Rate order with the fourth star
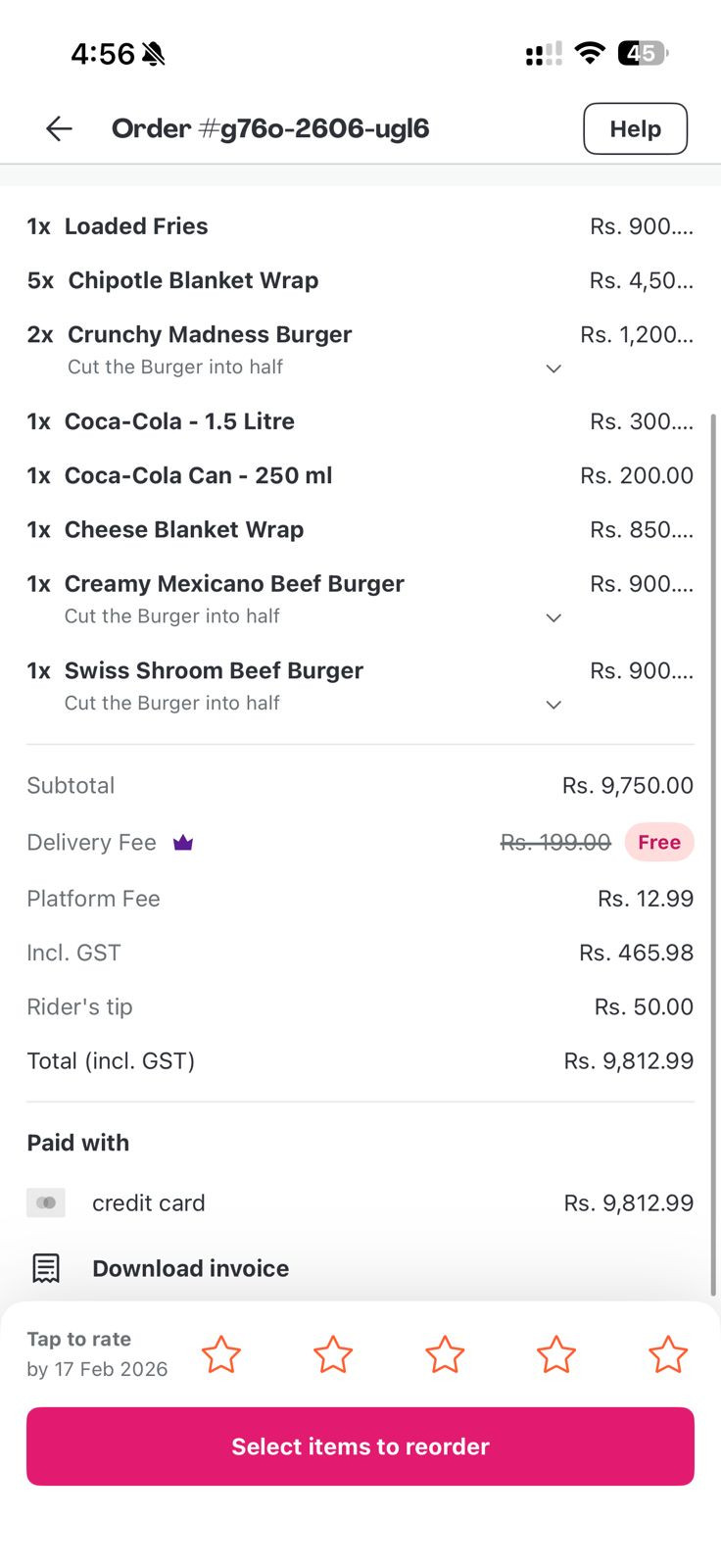Viewport: 721px width, 1568px height. (x=556, y=1354)
